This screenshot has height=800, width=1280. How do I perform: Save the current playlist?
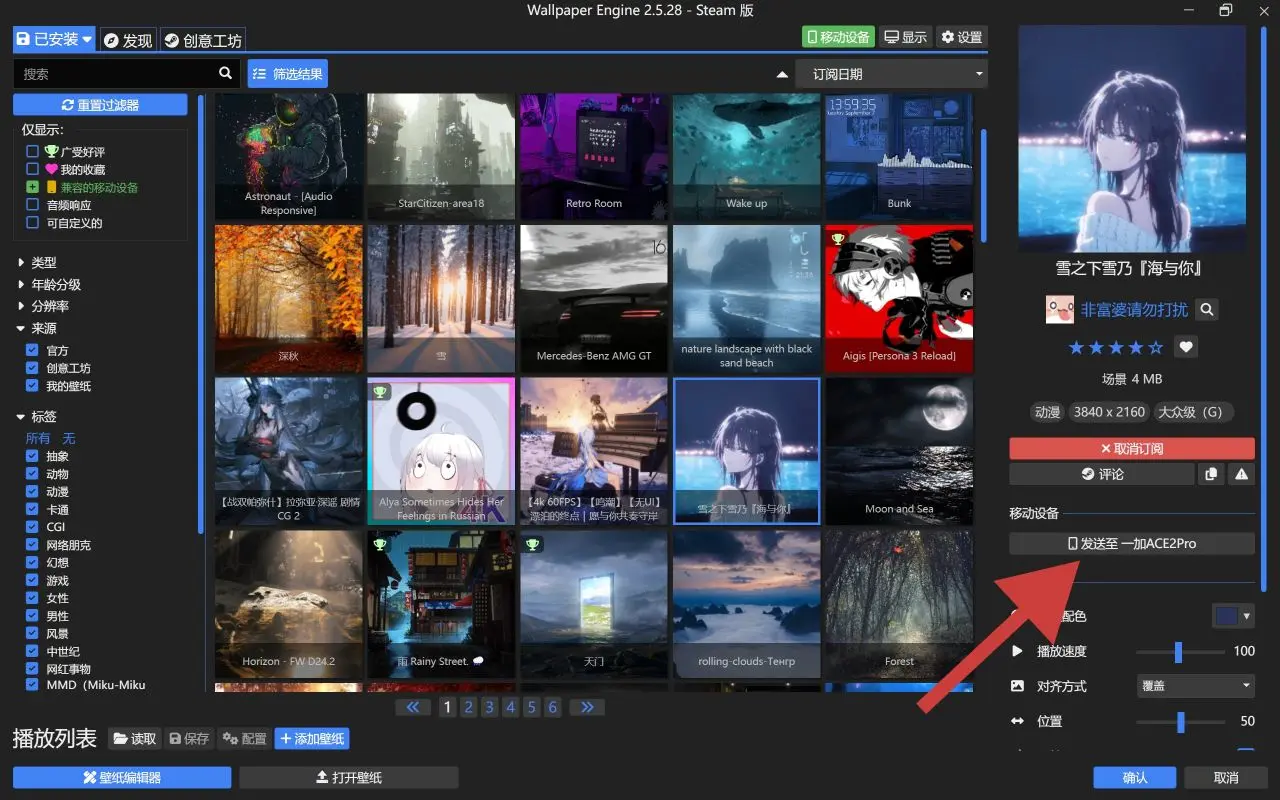point(189,738)
